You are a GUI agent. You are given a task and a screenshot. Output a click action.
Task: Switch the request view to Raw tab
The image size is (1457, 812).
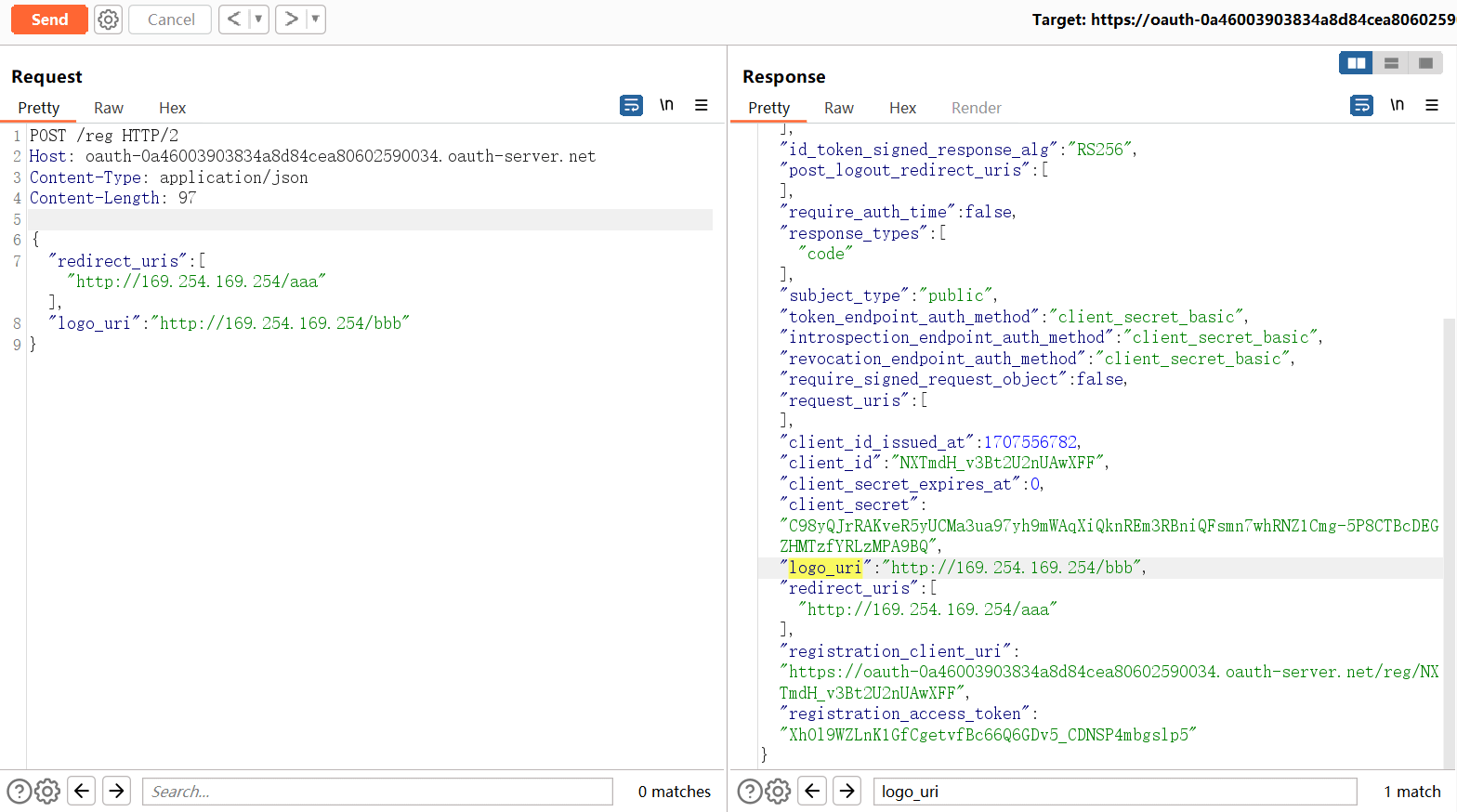[x=109, y=109]
